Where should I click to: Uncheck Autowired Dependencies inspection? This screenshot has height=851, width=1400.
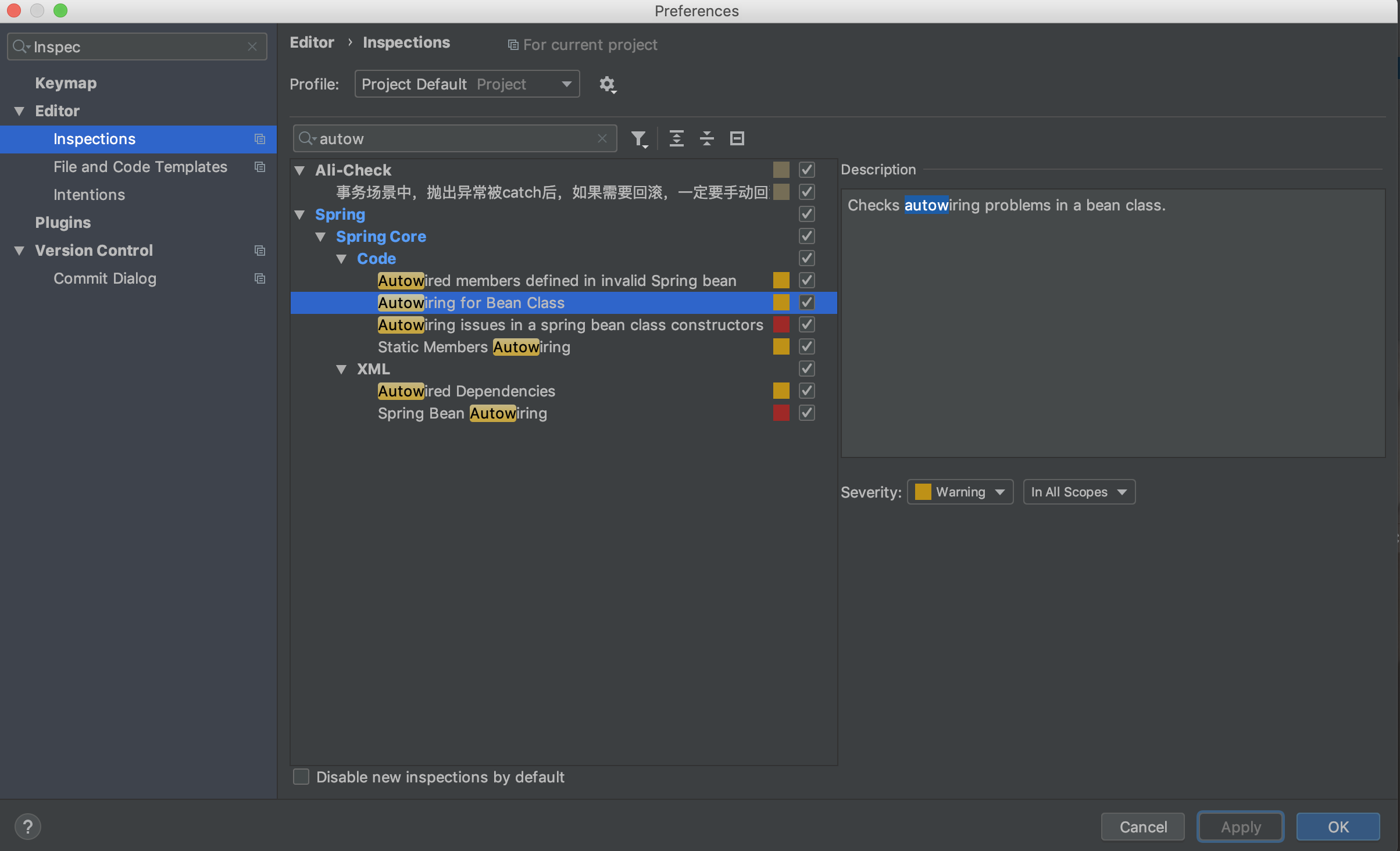806,391
